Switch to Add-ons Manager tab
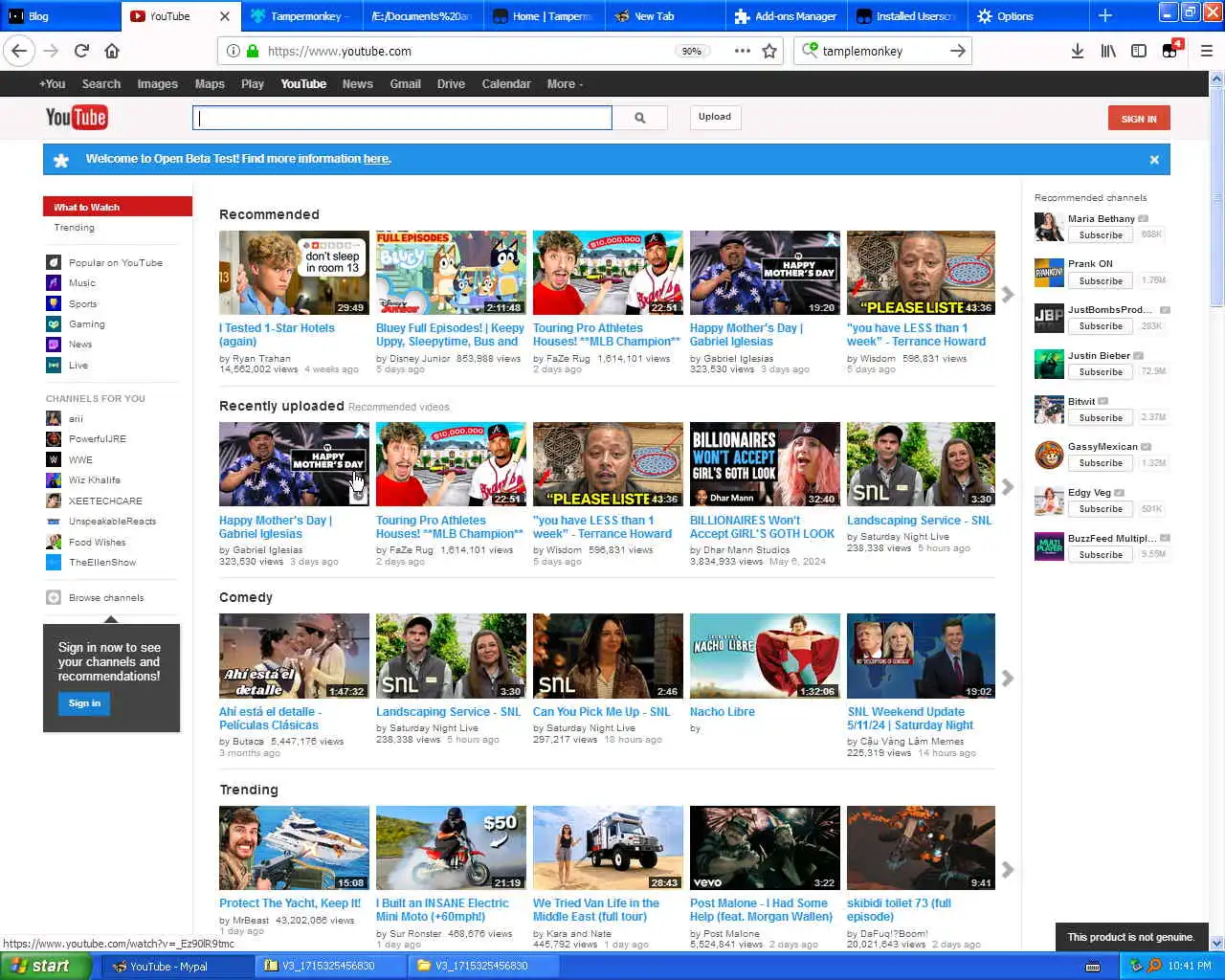The height and width of the screenshot is (980, 1225). pyautogui.click(x=787, y=16)
